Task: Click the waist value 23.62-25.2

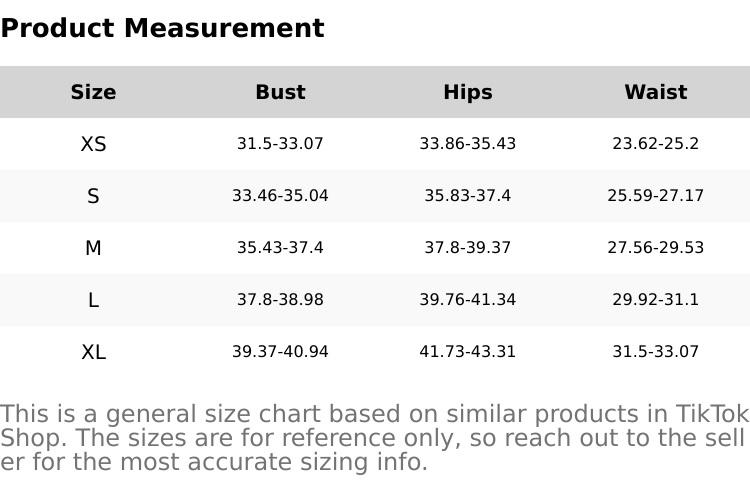Action: 655,144
